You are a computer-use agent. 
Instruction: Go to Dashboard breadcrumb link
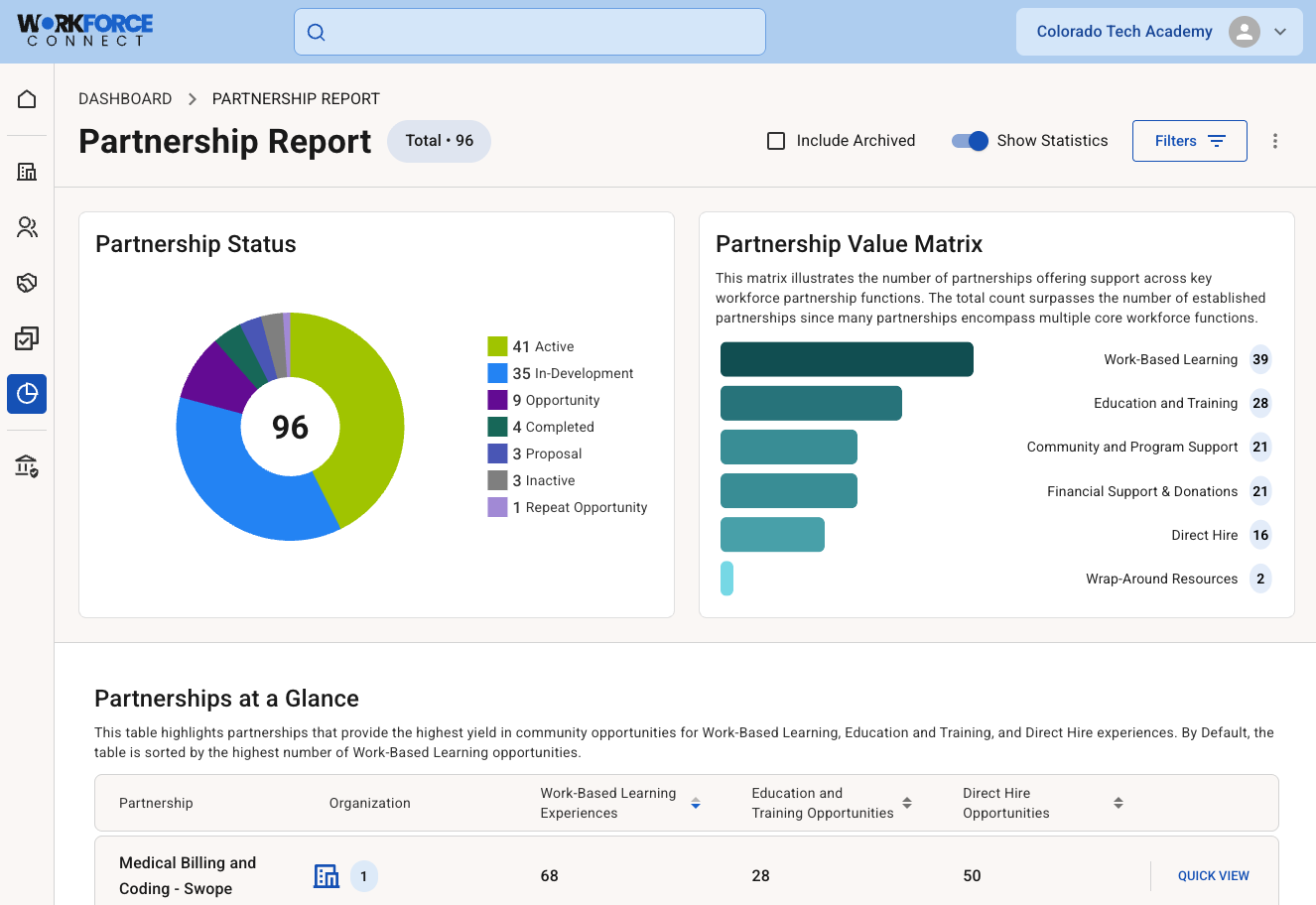(125, 99)
